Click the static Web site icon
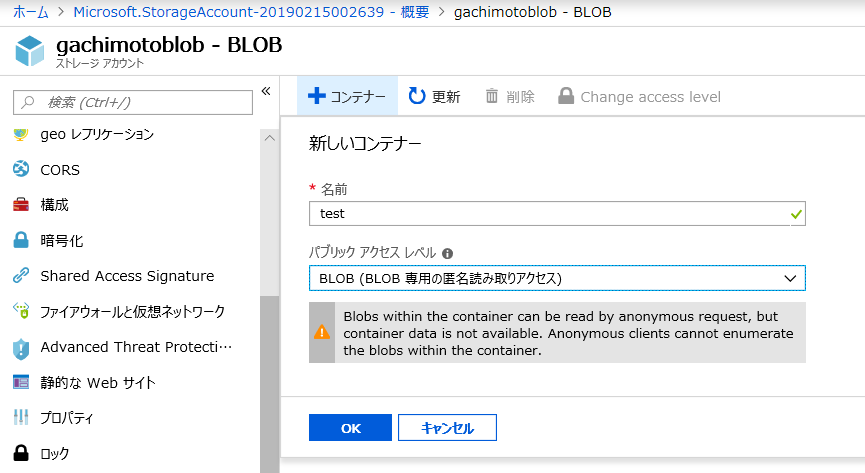Image resolution: width=865 pixels, height=473 pixels. click(21, 382)
